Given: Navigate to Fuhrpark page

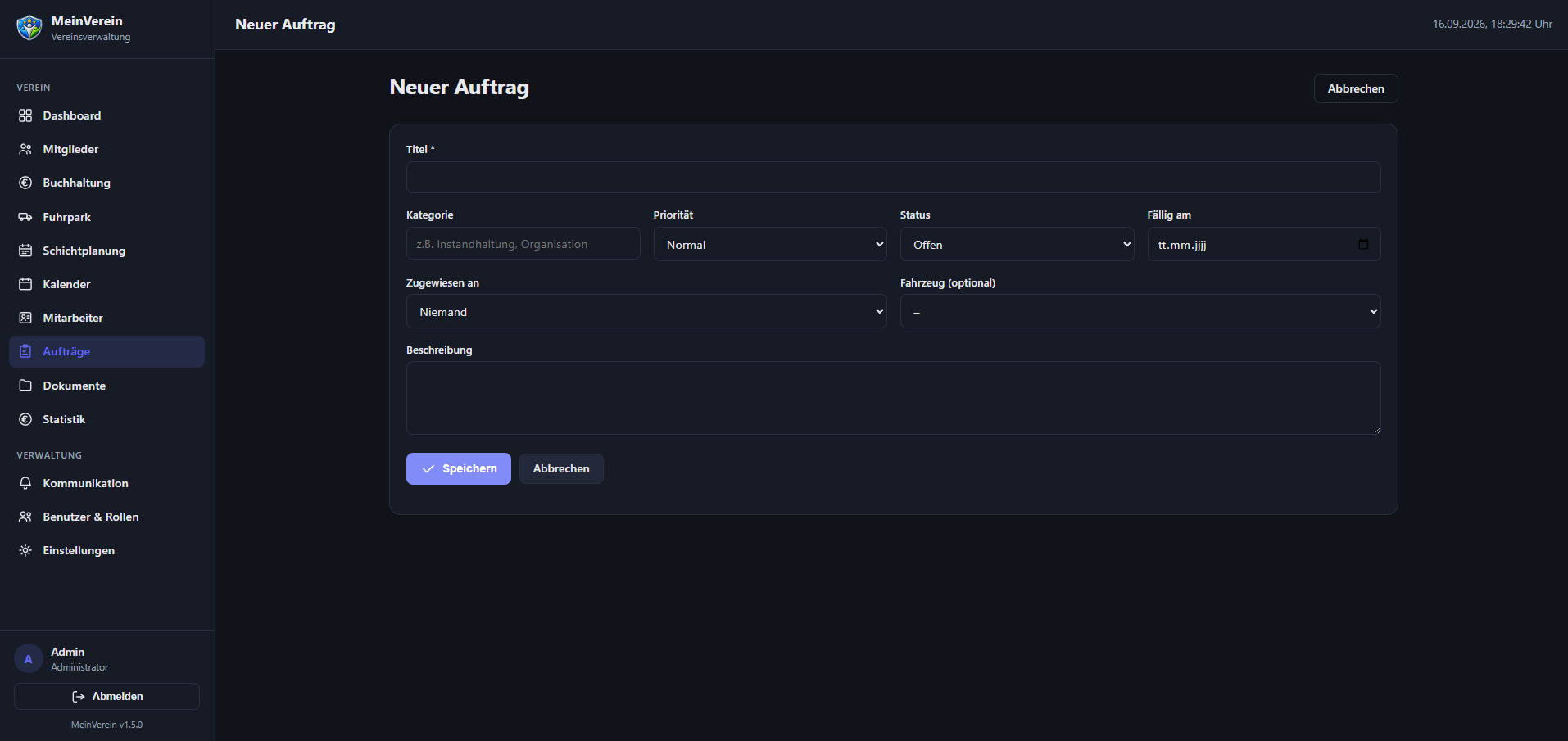Looking at the screenshot, I should [106, 217].
